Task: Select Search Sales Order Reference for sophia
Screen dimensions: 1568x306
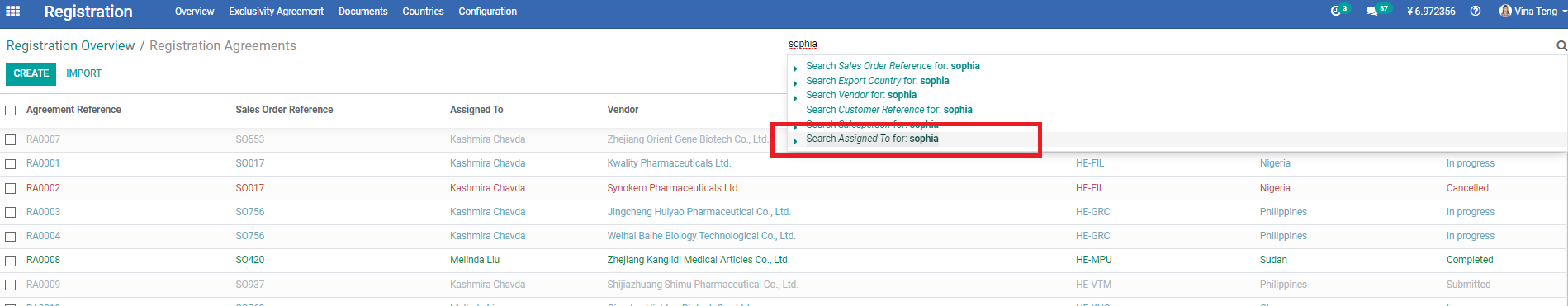Action: [x=893, y=66]
